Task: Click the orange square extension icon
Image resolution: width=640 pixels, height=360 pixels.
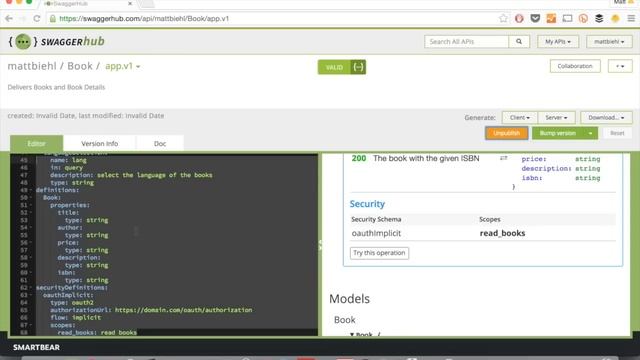Action: [551, 18]
